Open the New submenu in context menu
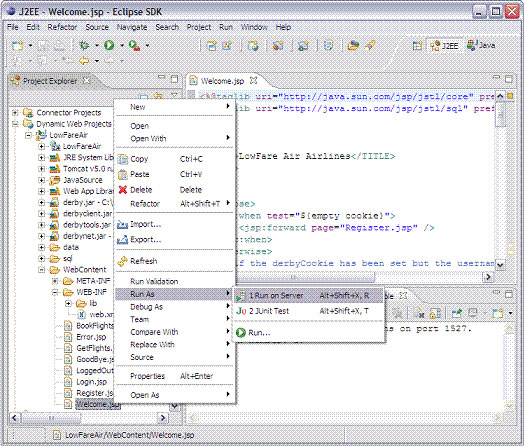 point(174,107)
